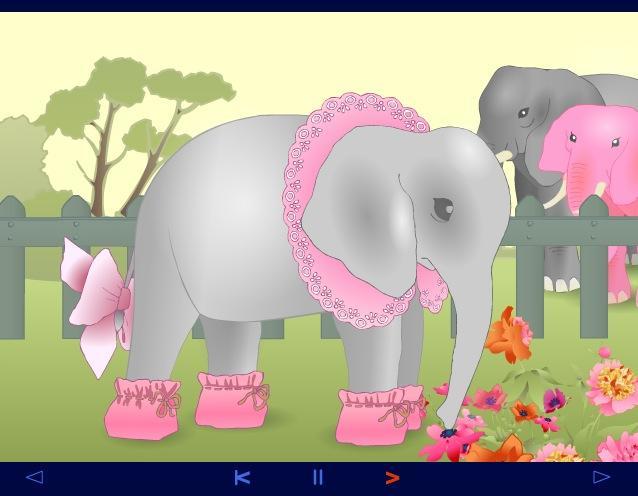Click the previous page left arrow
Viewport: 638px width, 496px height.
[x=34, y=477]
